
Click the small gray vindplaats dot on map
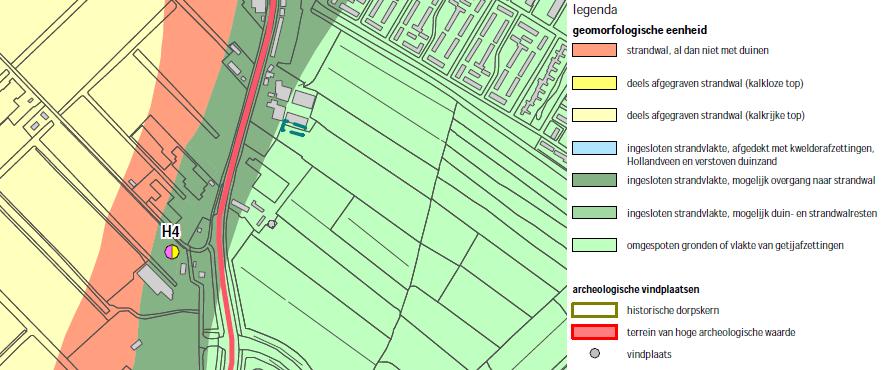pyautogui.click(x=272, y=224)
